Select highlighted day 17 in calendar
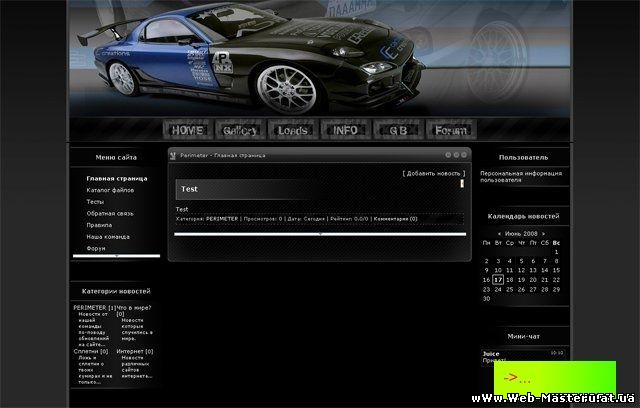 (x=498, y=280)
